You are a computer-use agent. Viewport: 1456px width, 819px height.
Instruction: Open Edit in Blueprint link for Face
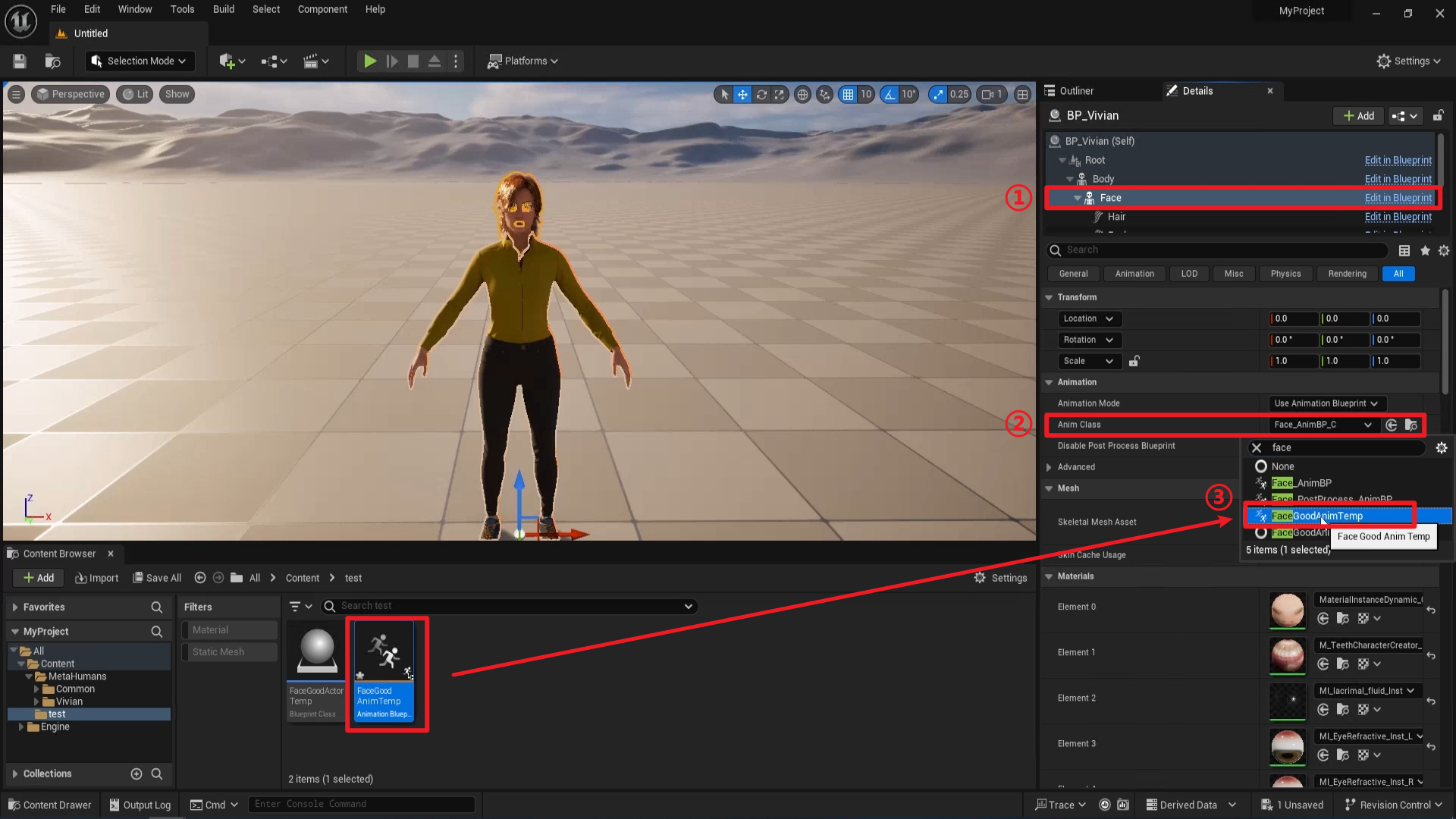[x=1398, y=198]
